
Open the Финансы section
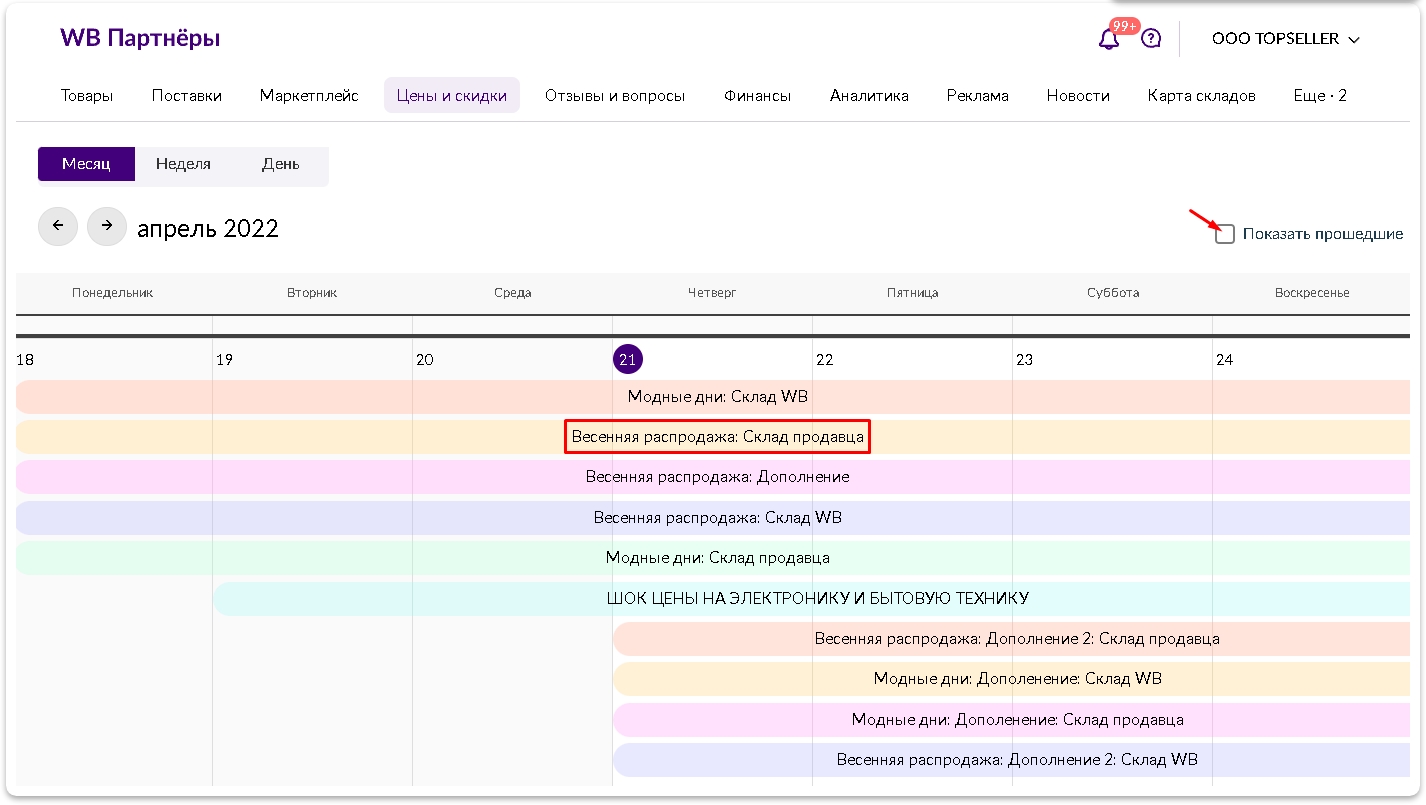[x=757, y=96]
